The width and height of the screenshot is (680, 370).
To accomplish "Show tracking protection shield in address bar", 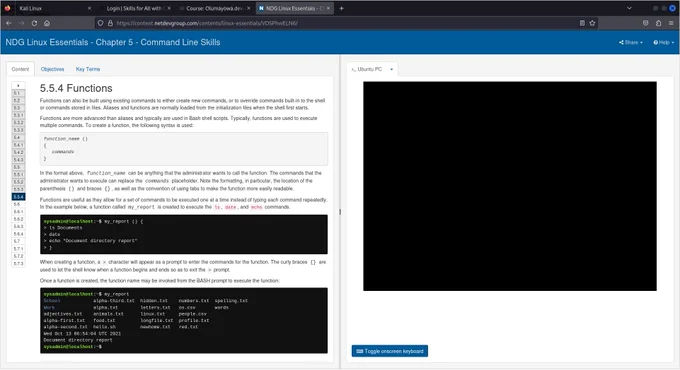I will [100, 23].
